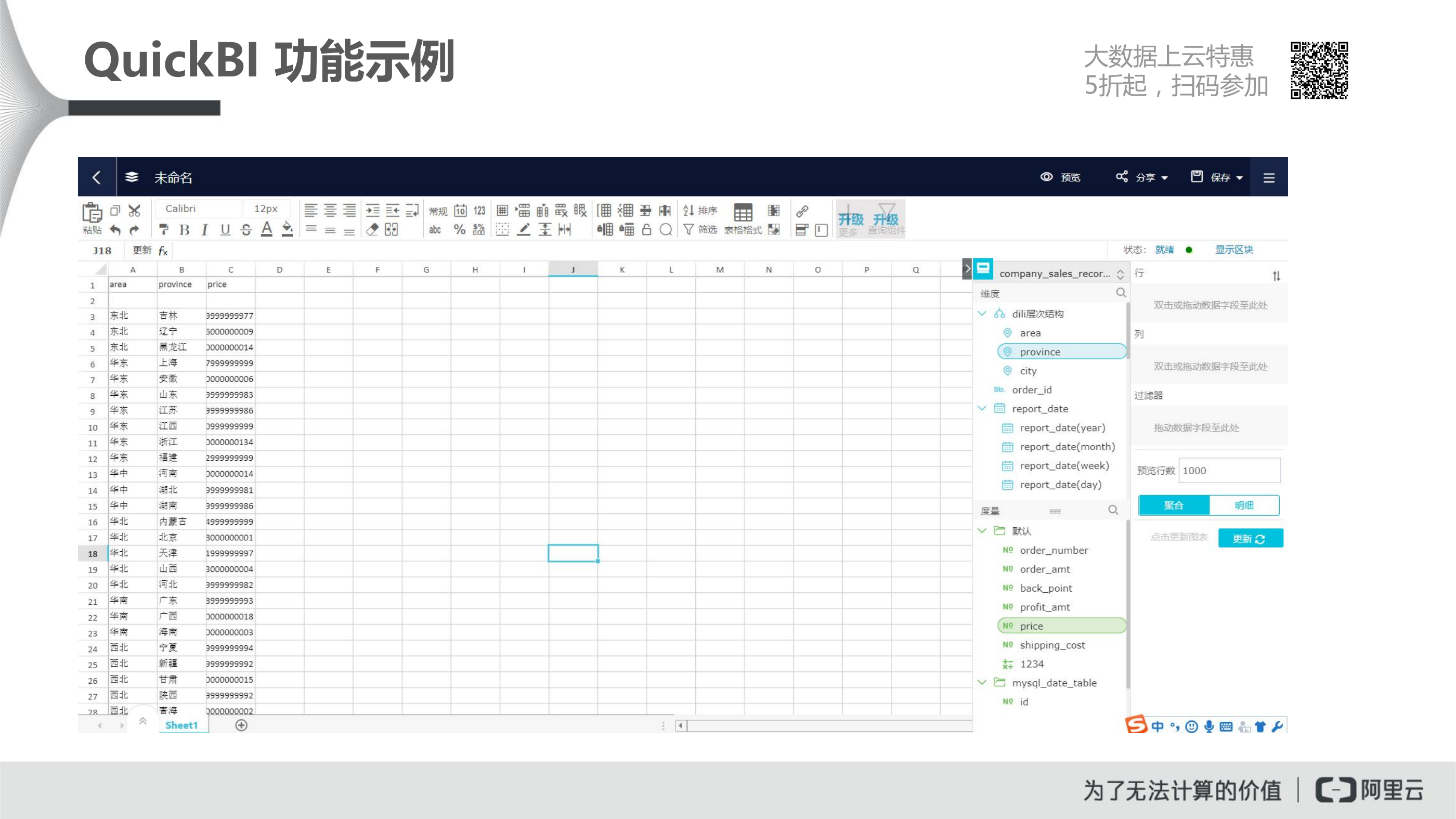The image size is (1456, 819).
Task: Search measures magnifier icon
Action: (1113, 510)
